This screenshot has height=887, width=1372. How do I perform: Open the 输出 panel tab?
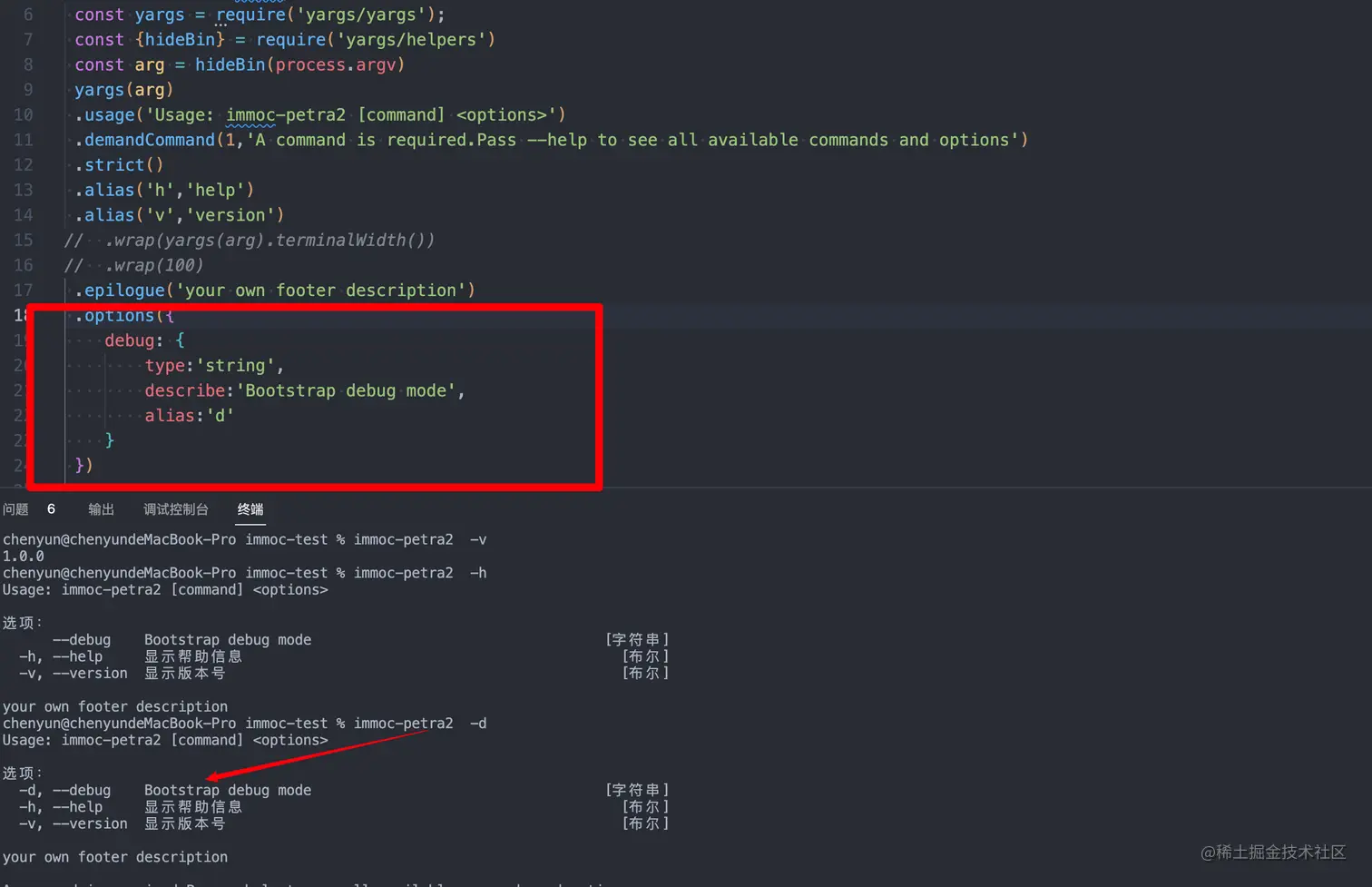pyautogui.click(x=101, y=509)
